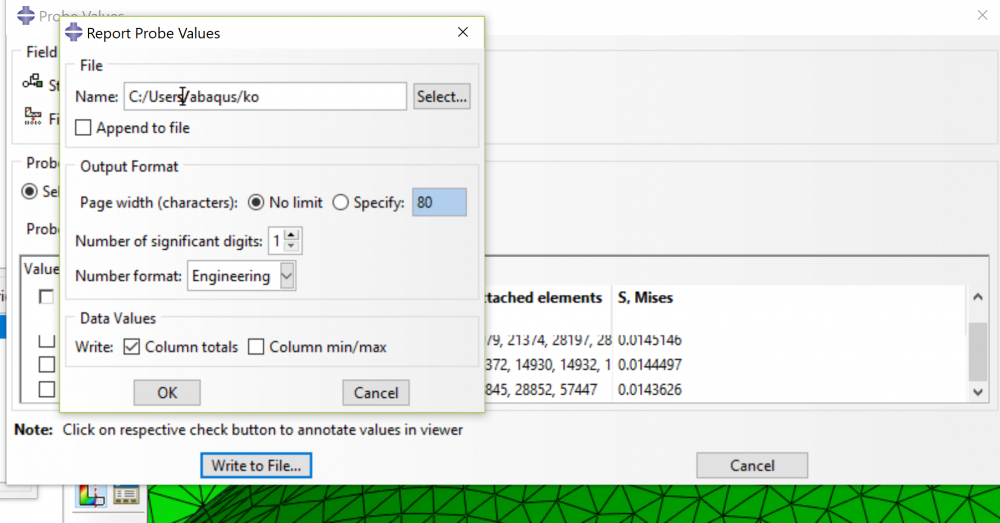This screenshot has width=1000, height=523.
Task: Uncheck the Column totals checkbox
Action: click(x=131, y=346)
